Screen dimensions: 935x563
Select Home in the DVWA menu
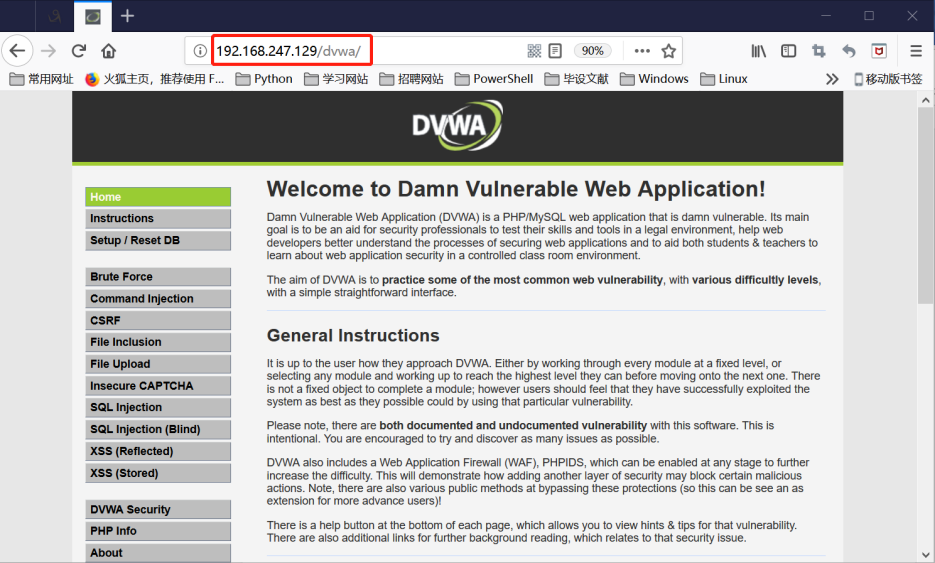coord(158,197)
